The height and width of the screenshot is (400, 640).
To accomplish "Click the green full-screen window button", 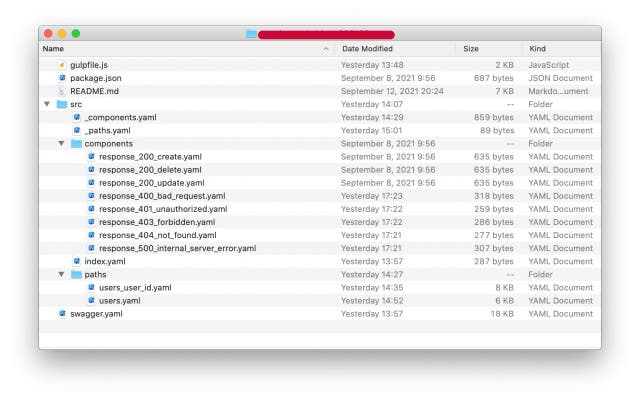I will pos(76,34).
